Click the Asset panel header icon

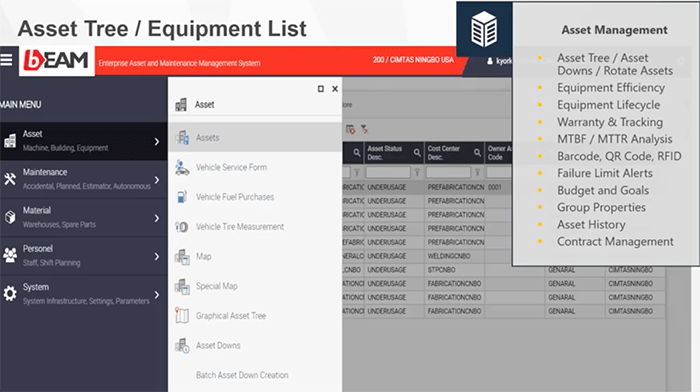[x=181, y=104]
